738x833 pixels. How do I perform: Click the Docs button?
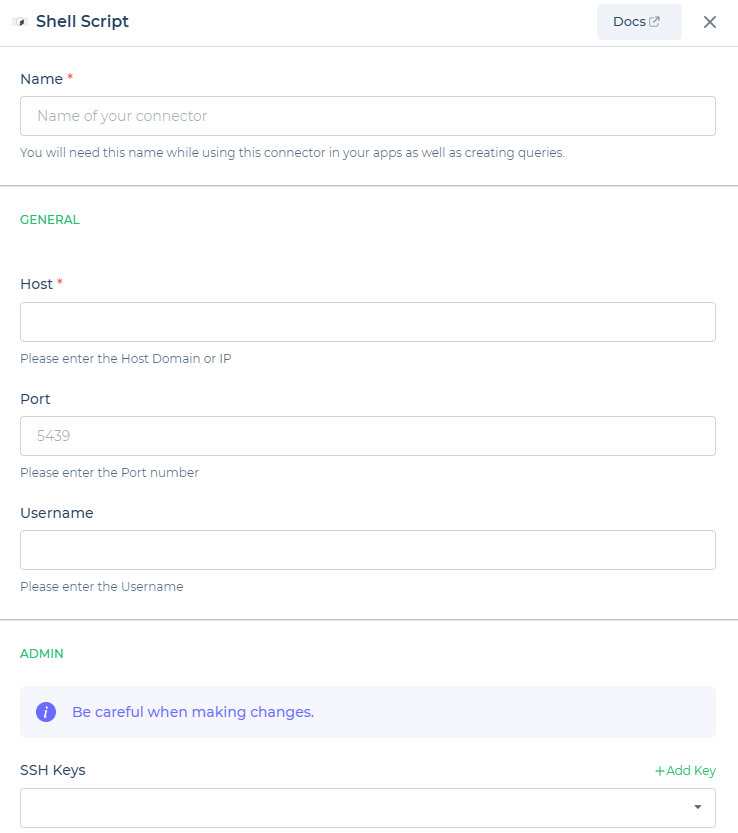[x=639, y=22]
